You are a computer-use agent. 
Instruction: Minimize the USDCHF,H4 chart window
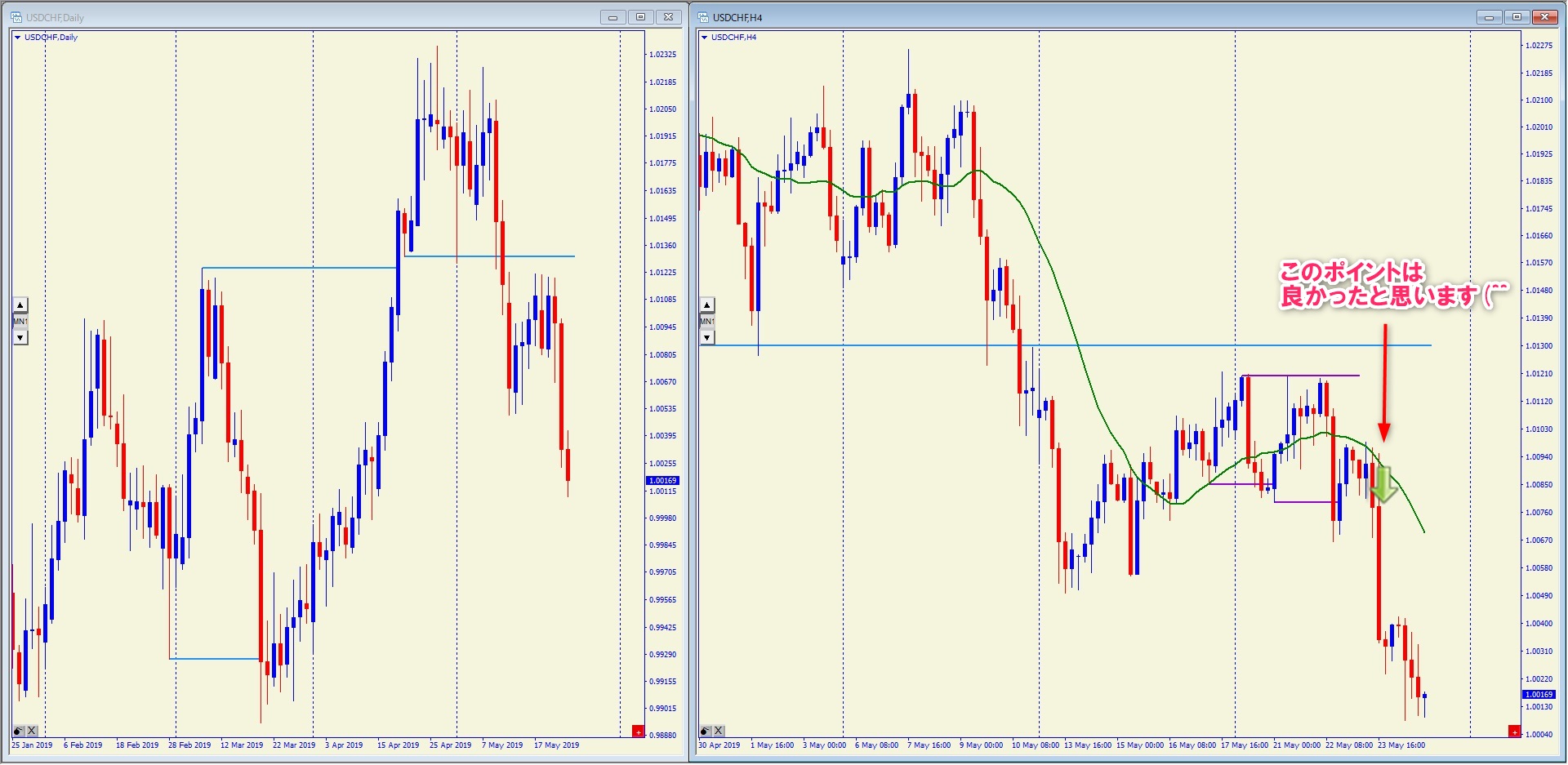(x=1489, y=17)
